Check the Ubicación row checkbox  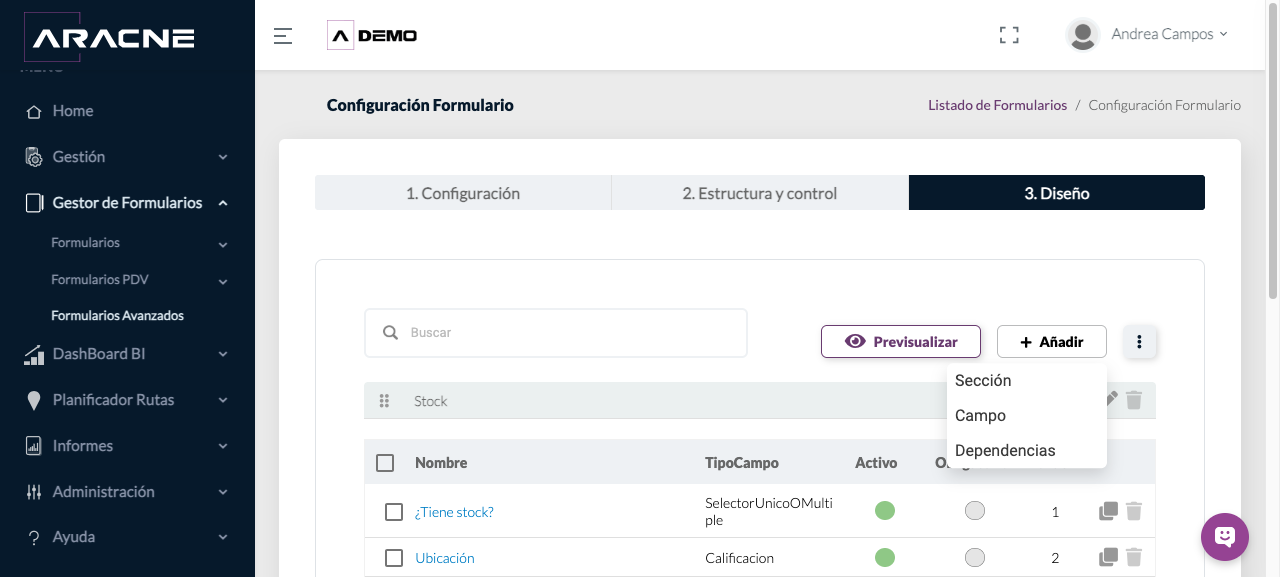tap(394, 558)
